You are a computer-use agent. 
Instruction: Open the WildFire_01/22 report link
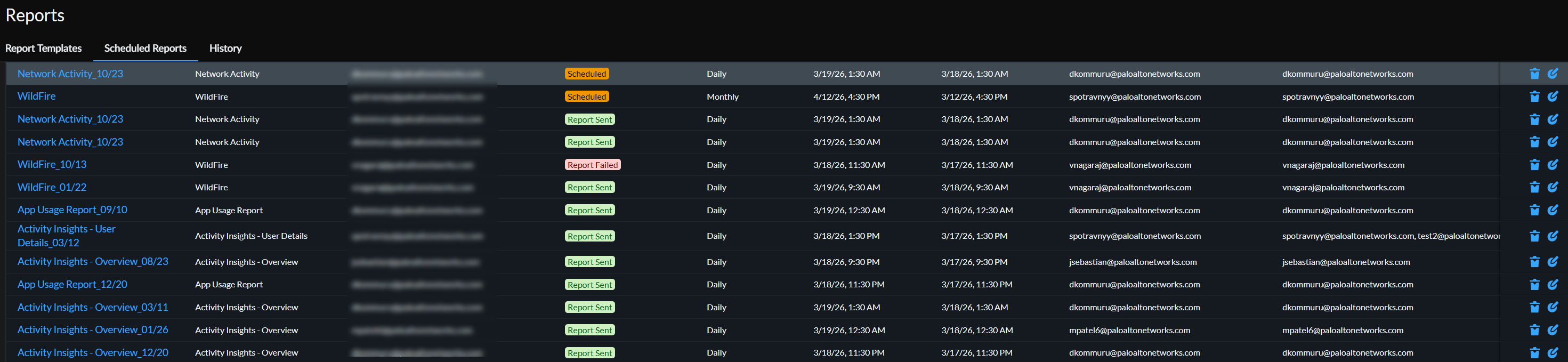click(x=52, y=187)
